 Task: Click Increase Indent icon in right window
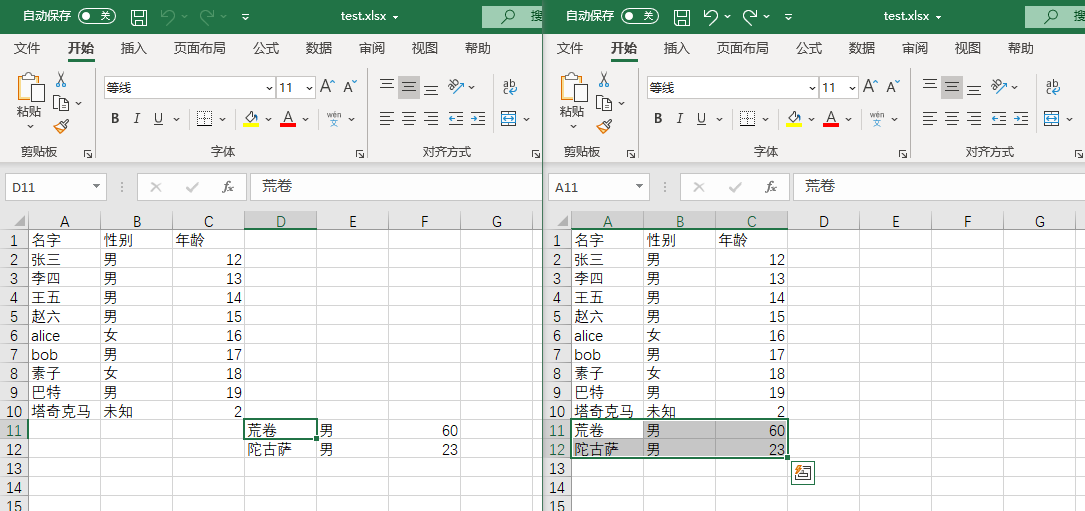(x=1021, y=119)
